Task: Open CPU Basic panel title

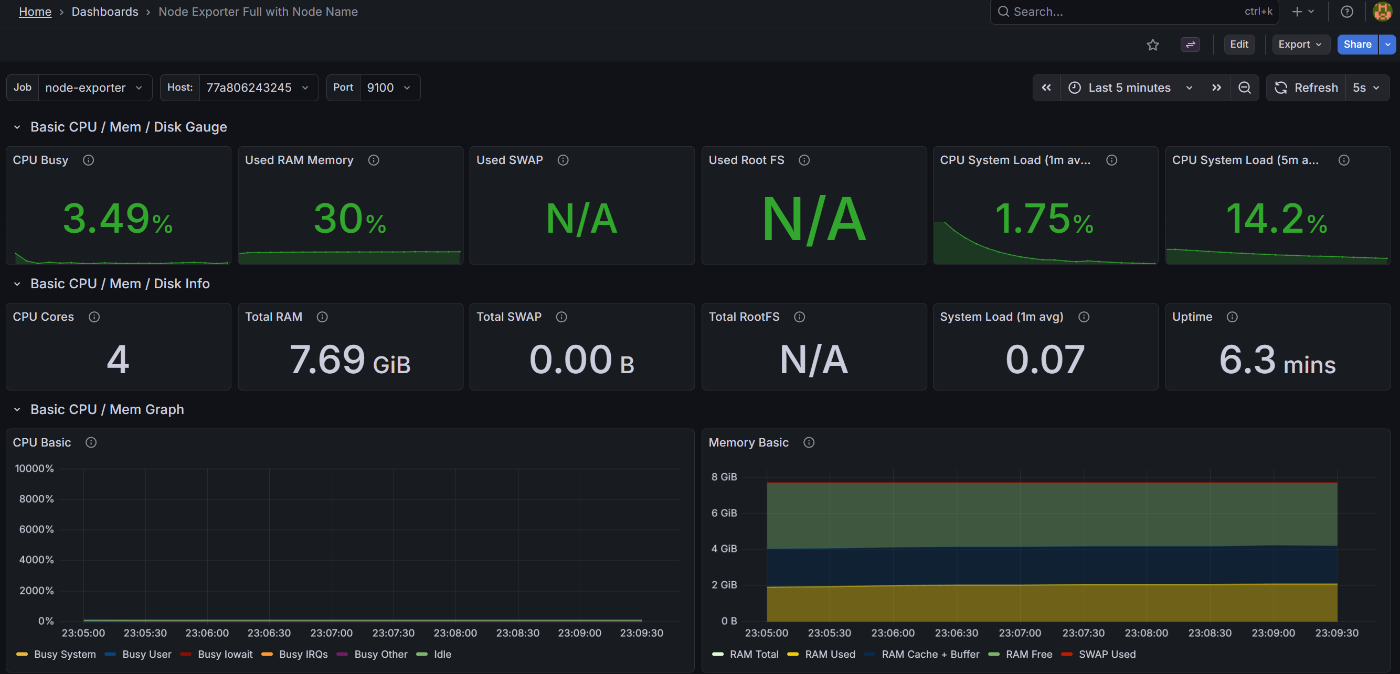Action: click(42, 443)
